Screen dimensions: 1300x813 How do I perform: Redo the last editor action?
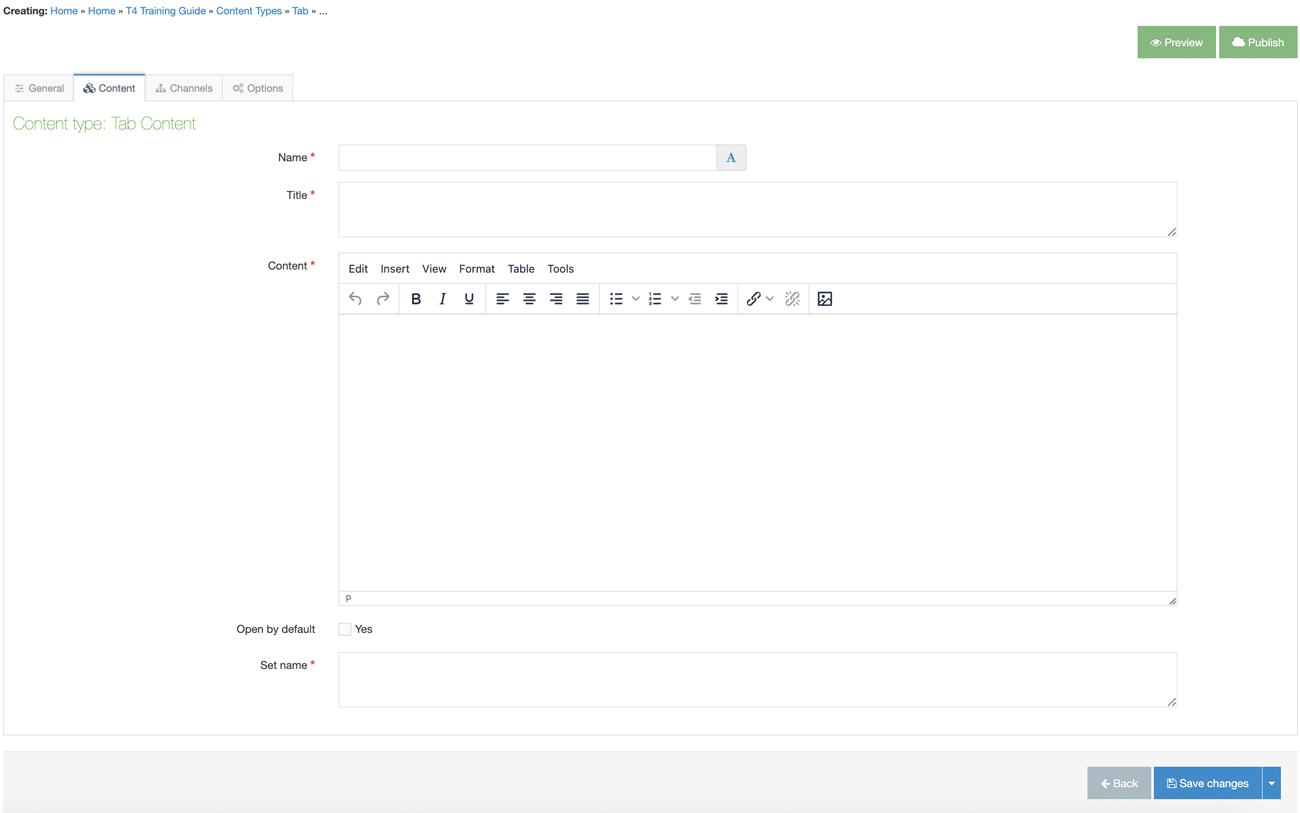click(x=383, y=299)
